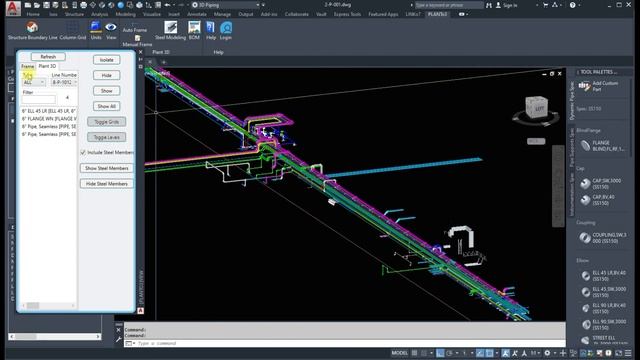Toggle the Toggle Grids button
This screenshot has height=360, width=640.
(x=107, y=122)
